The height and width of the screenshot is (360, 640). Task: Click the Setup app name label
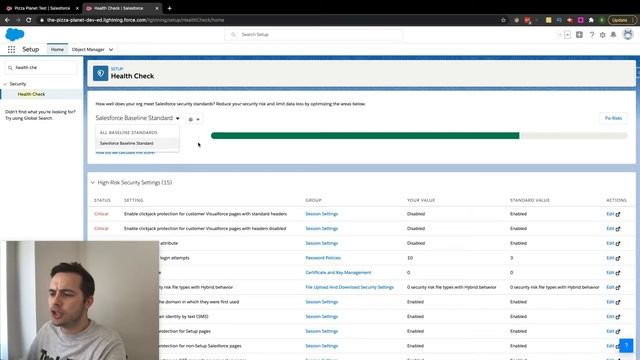pos(31,49)
